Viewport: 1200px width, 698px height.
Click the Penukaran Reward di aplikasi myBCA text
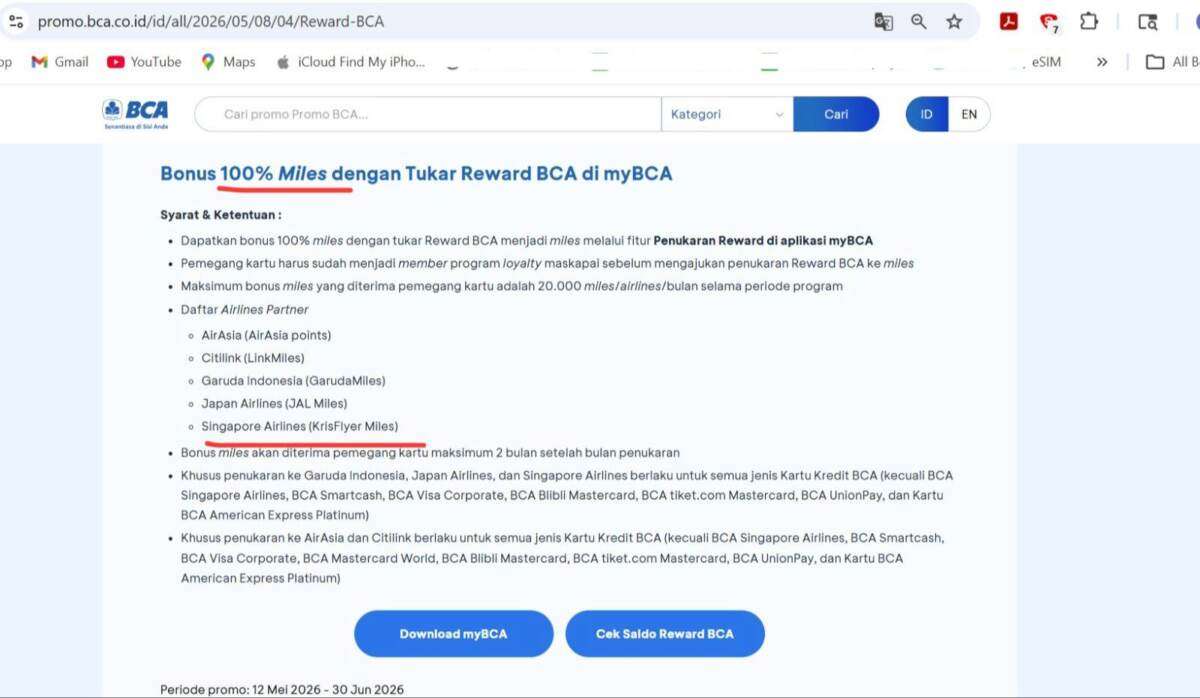click(x=763, y=241)
